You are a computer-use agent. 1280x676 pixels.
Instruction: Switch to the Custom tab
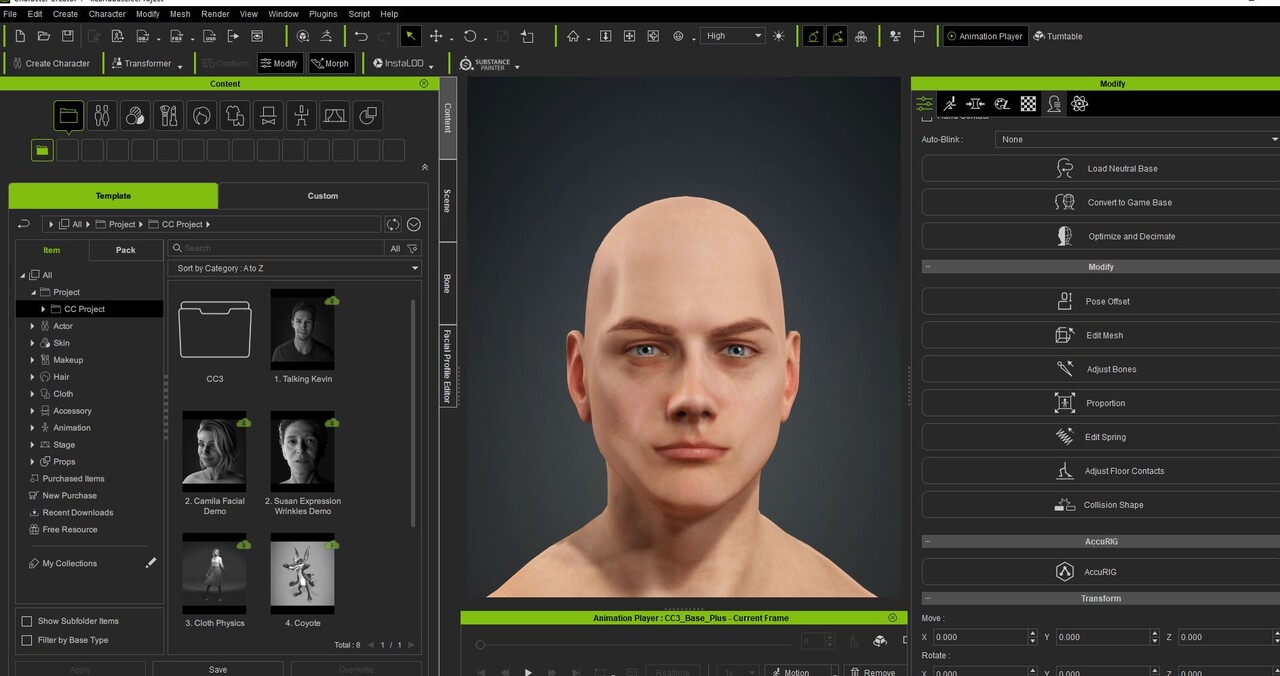(x=322, y=196)
